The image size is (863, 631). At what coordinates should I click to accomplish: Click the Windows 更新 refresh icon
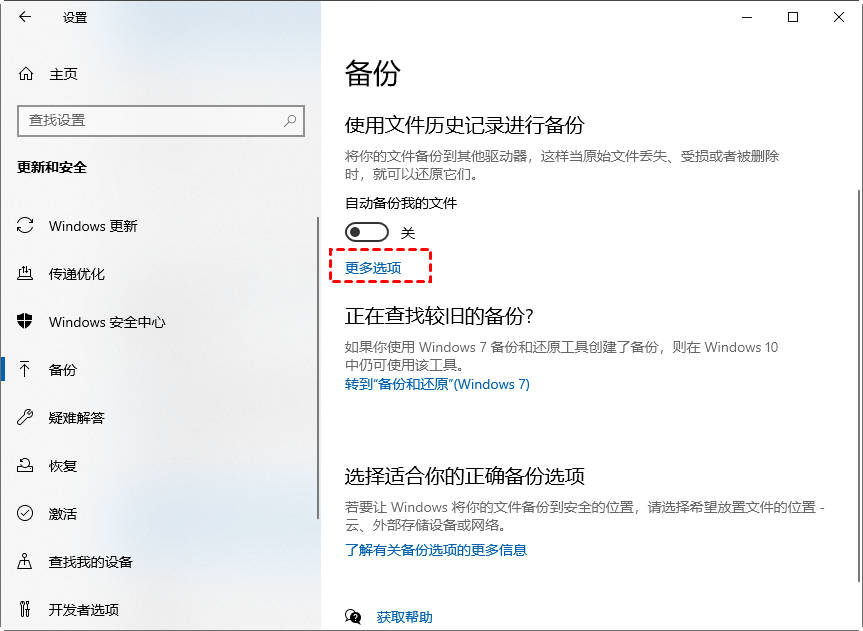click(26, 226)
